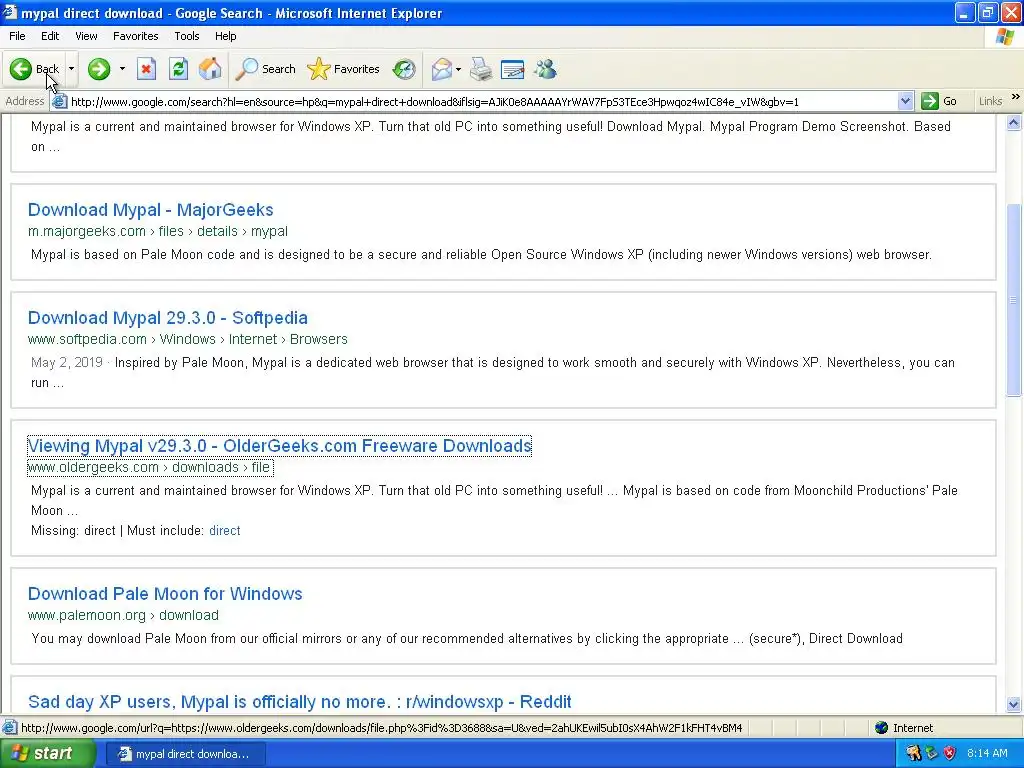Click the Internet zone status indicator
The height and width of the screenshot is (768, 1024).
(x=904, y=728)
